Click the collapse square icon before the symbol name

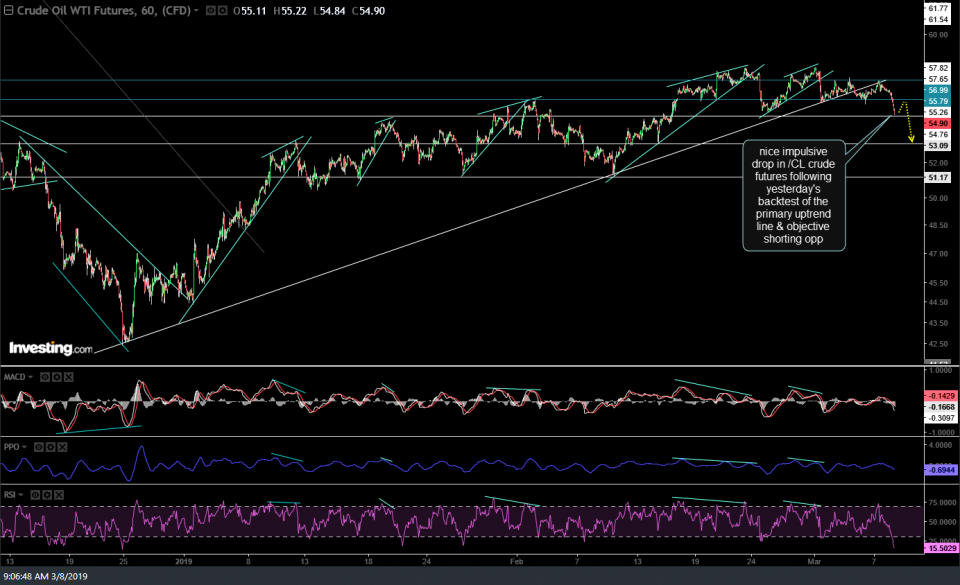click(9, 10)
